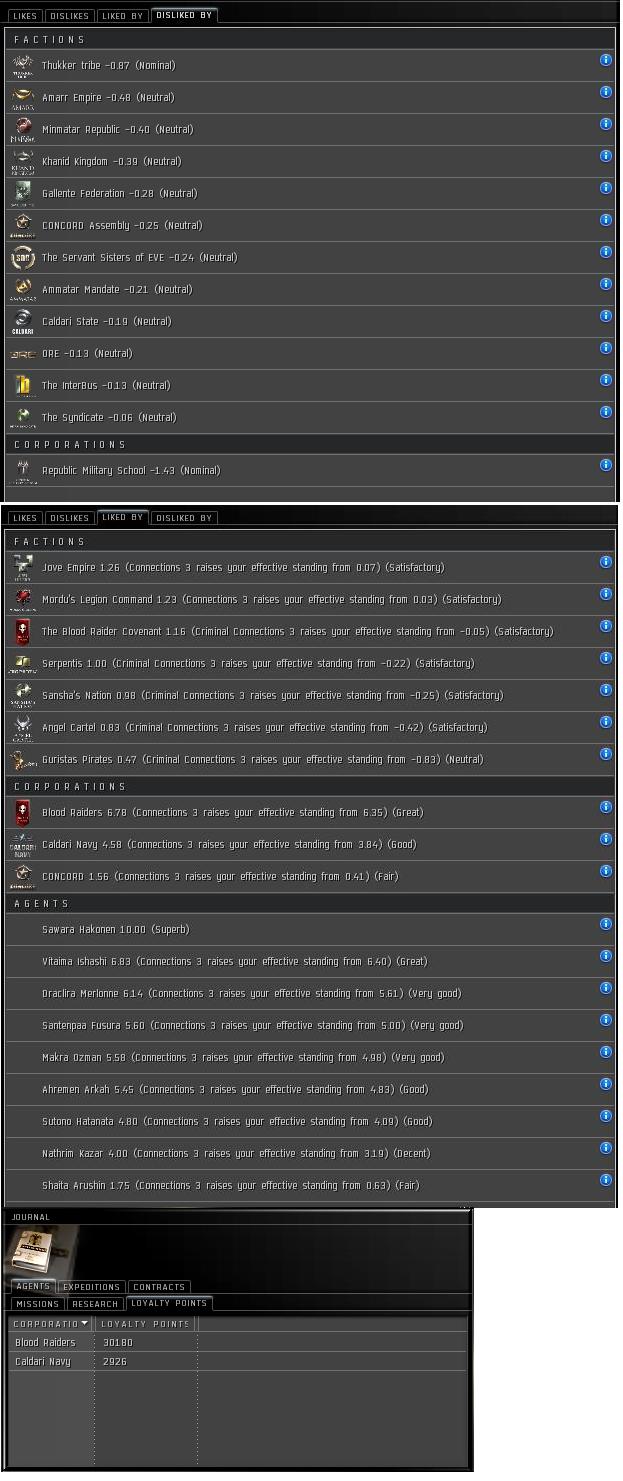
Task: Click The InterBus faction logo
Action: click(22, 385)
